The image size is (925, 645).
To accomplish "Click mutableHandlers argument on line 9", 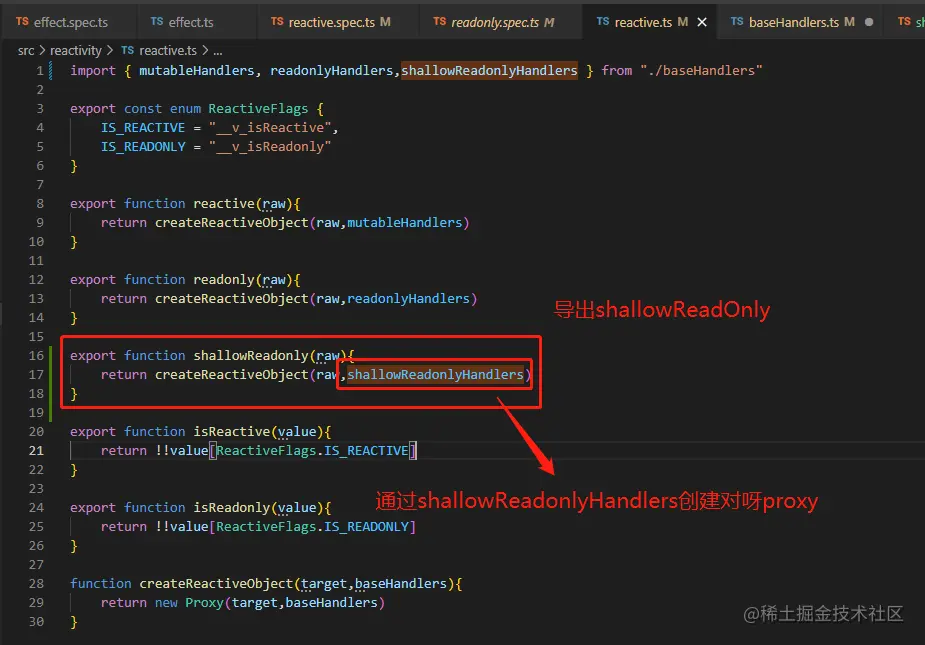I will pyautogui.click(x=404, y=223).
